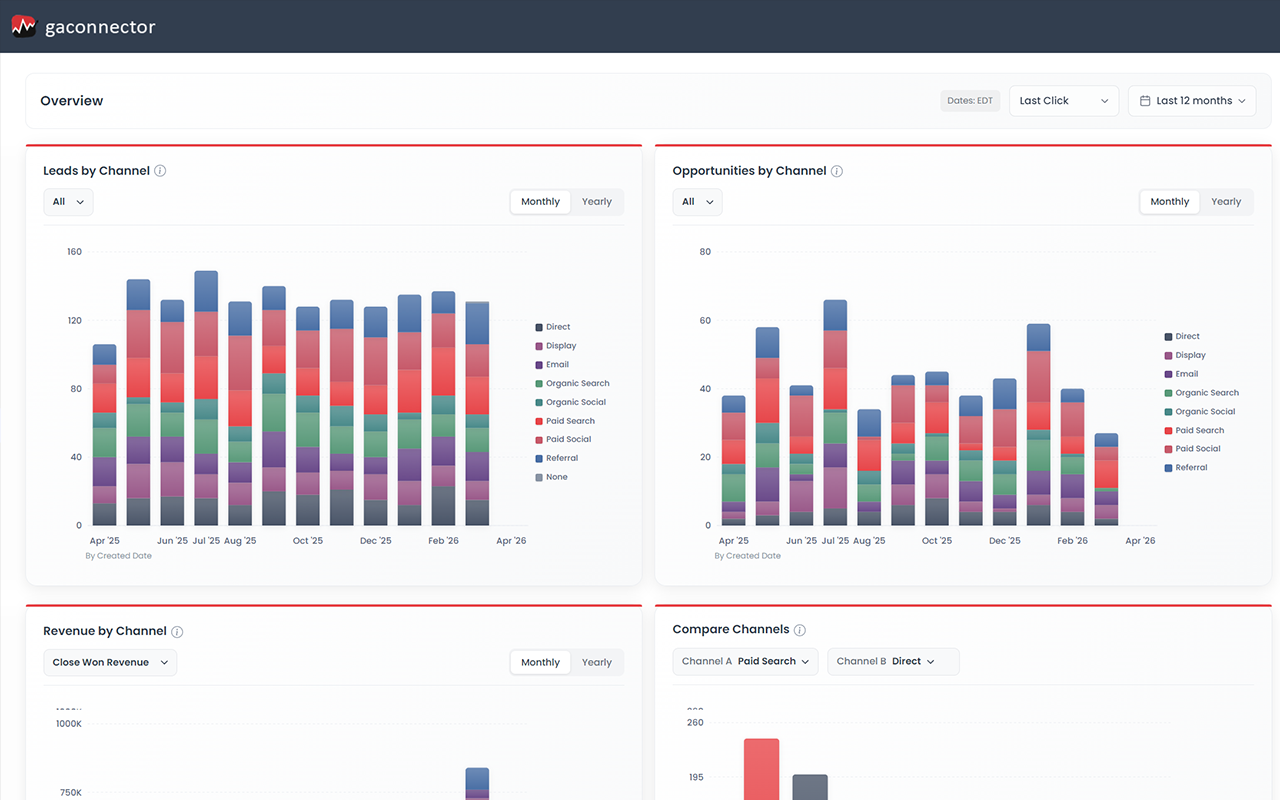This screenshot has width=1280, height=800.
Task: Click the Compare Channels title
Action: tap(731, 630)
